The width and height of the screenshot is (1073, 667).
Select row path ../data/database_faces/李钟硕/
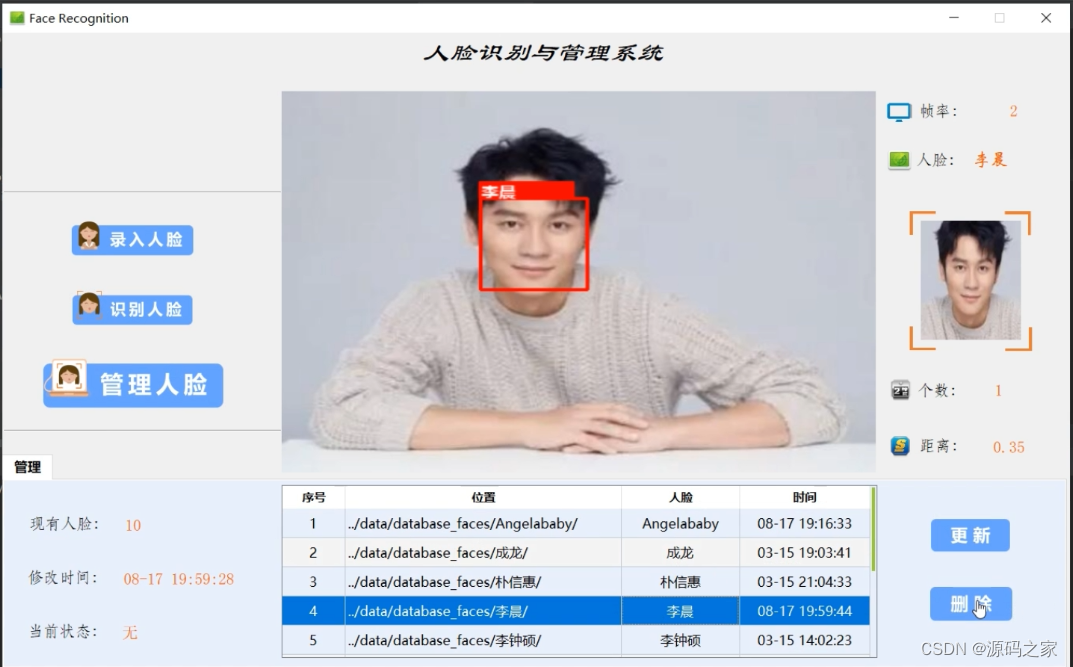pyautogui.click(x=483, y=640)
